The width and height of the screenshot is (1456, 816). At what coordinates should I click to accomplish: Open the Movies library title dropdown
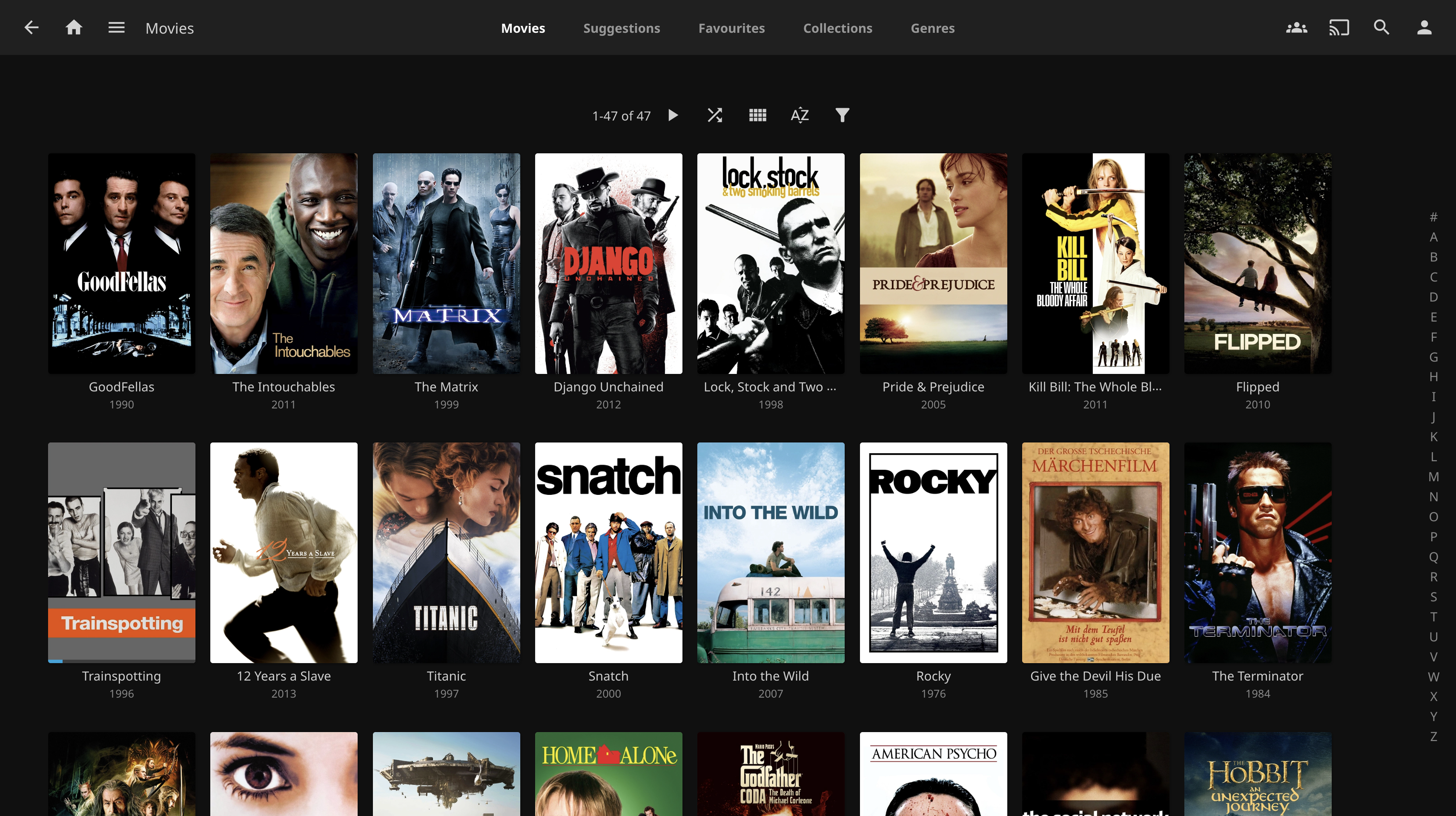point(169,28)
